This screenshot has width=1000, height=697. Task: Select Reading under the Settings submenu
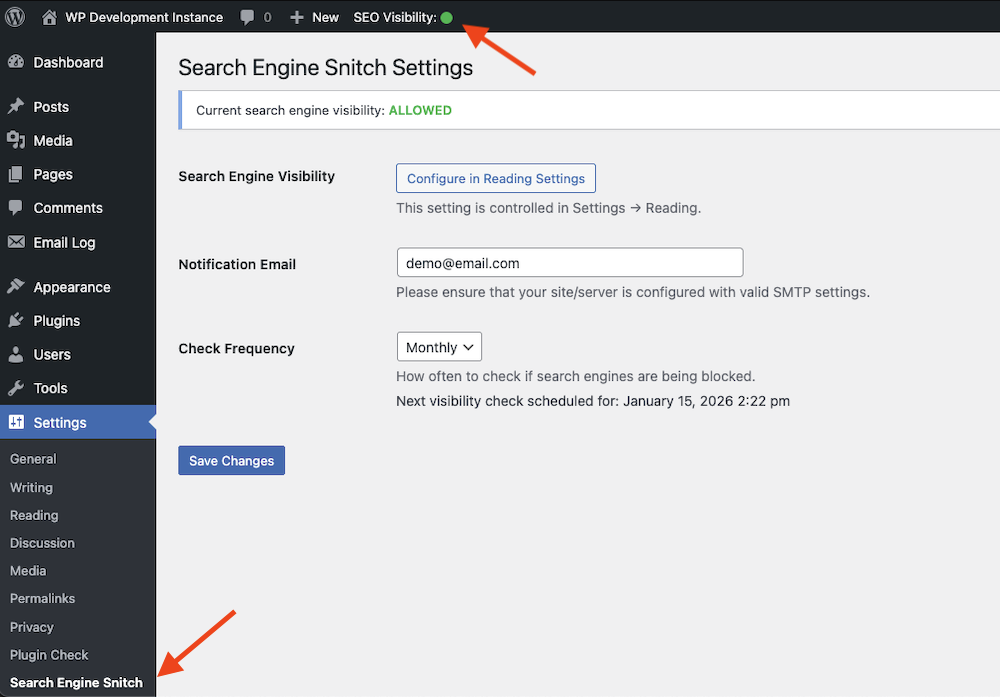(x=33, y=515)
